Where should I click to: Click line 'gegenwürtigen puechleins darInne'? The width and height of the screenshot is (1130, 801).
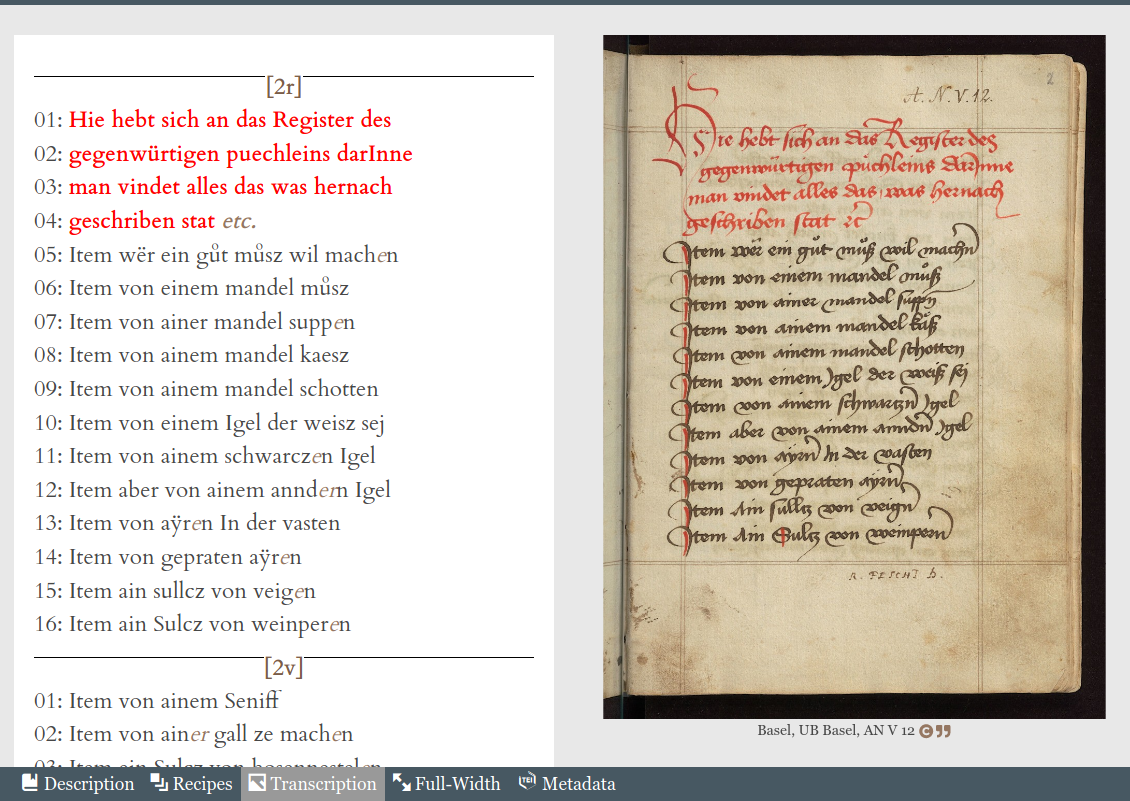point(241,154)
